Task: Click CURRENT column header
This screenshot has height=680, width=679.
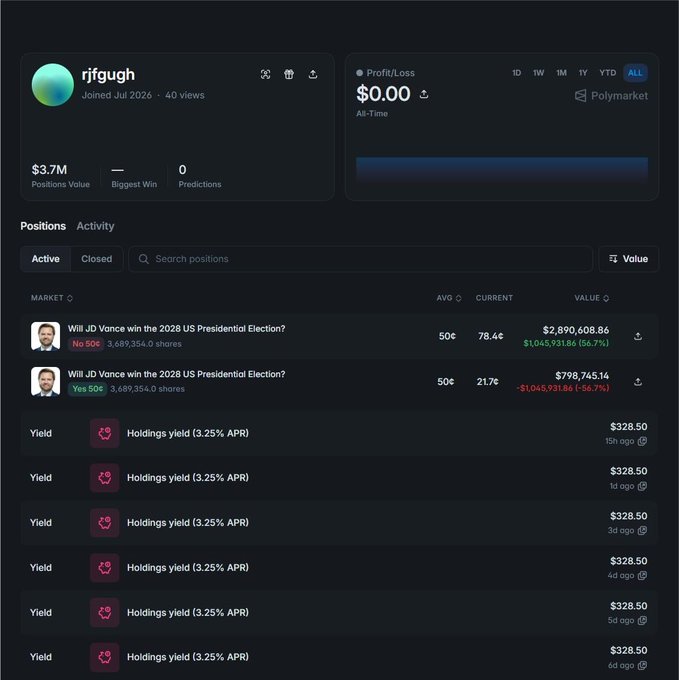Action: coord(494,298)
